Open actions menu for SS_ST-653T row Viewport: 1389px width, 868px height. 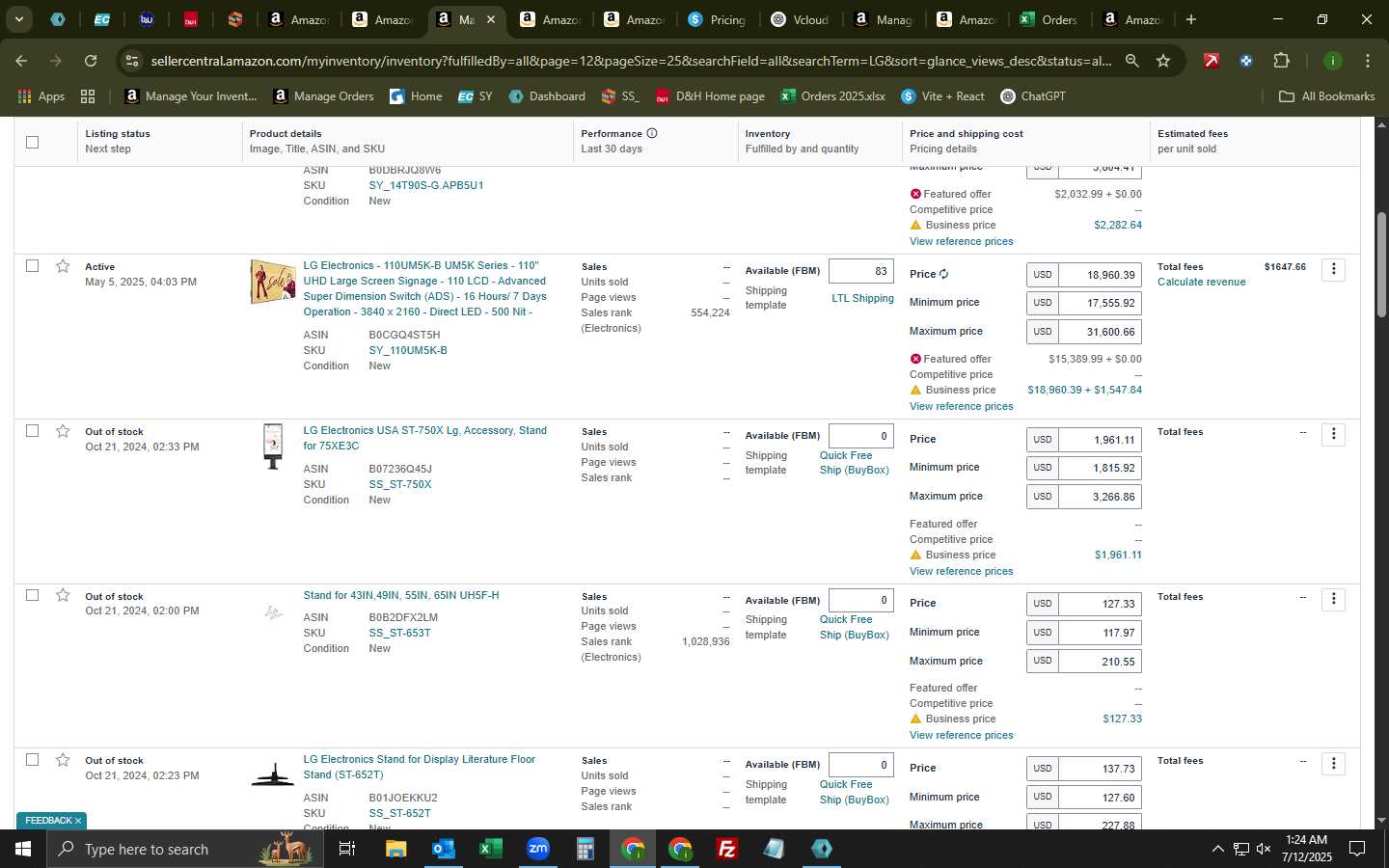point(1333,599)
